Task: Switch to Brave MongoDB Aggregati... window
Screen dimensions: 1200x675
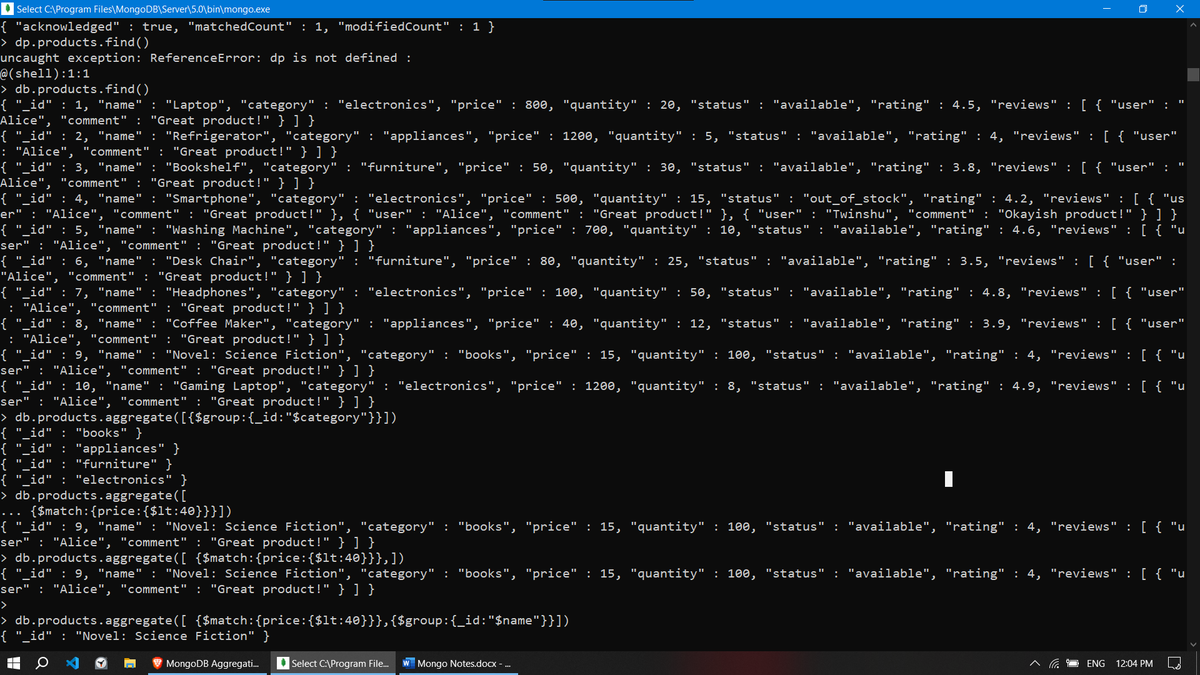Action: (x=206, y=663)
